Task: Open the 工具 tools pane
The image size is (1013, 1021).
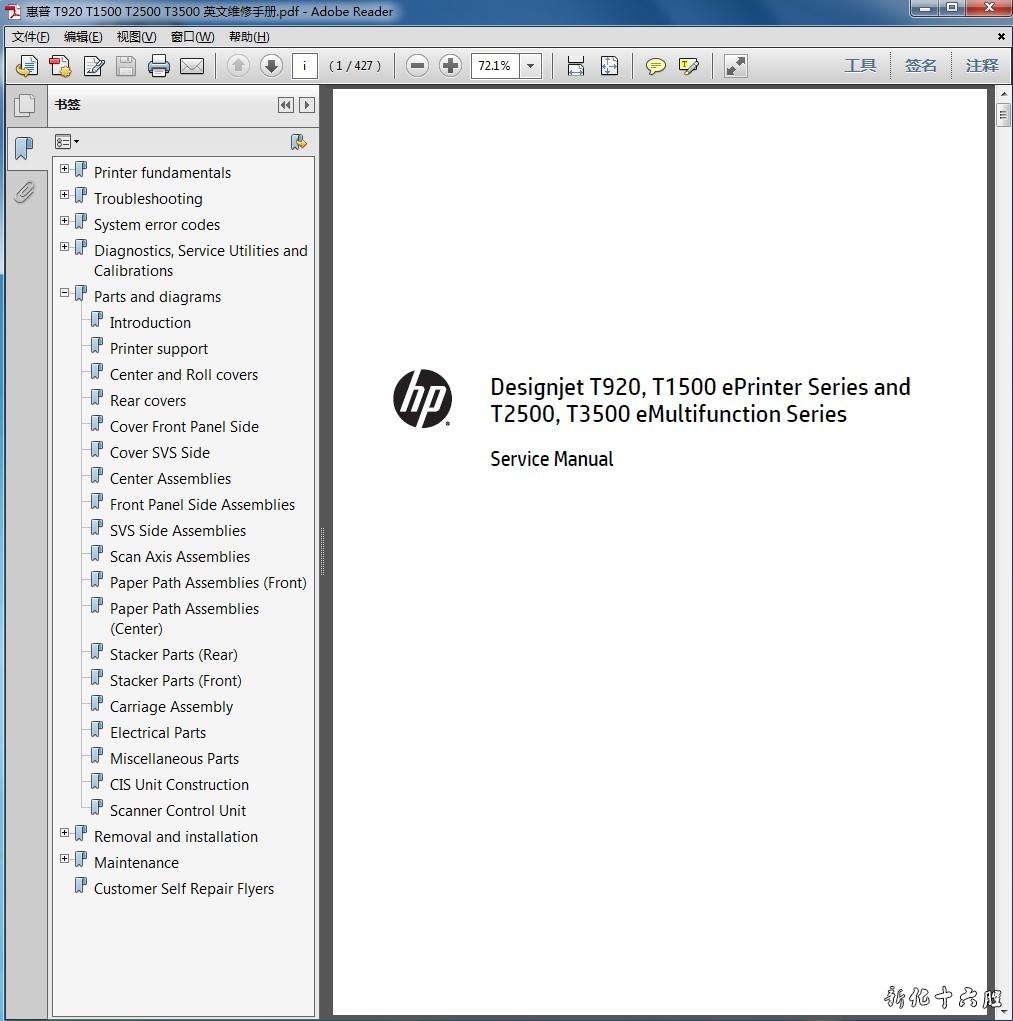Action: tap(860, 66)
